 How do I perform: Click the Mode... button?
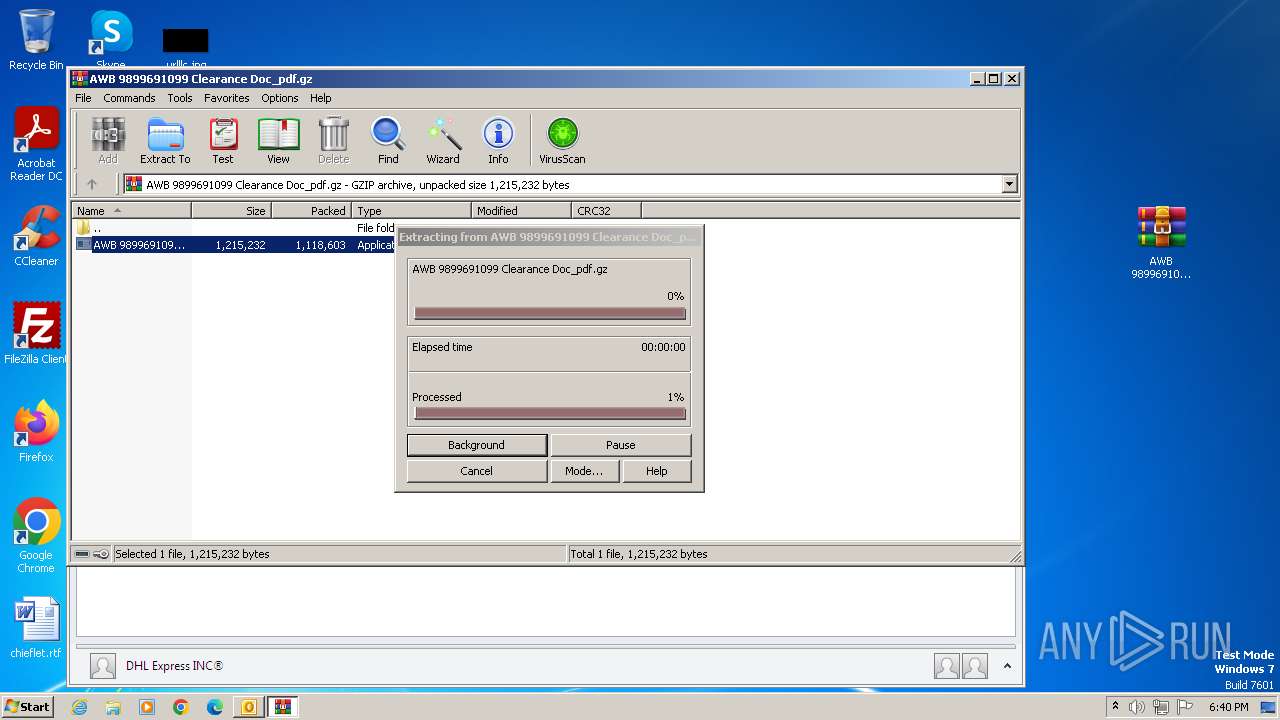point(584,471)
